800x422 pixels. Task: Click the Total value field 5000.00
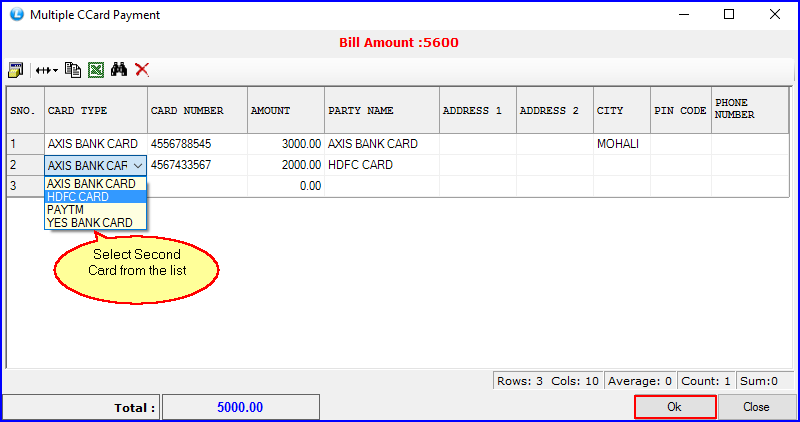[x=241, y=407]
